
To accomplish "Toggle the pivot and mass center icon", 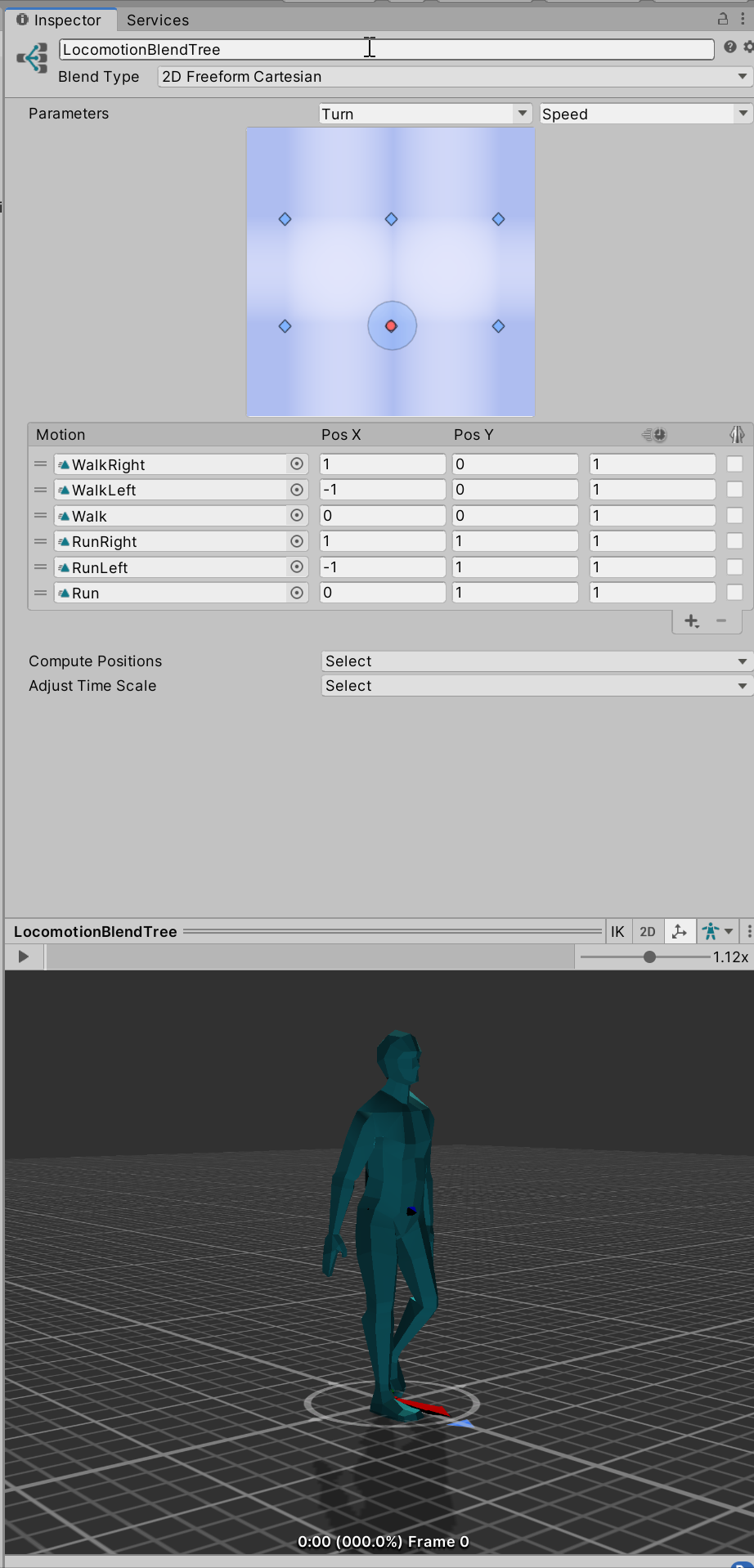I will (680, 931).
